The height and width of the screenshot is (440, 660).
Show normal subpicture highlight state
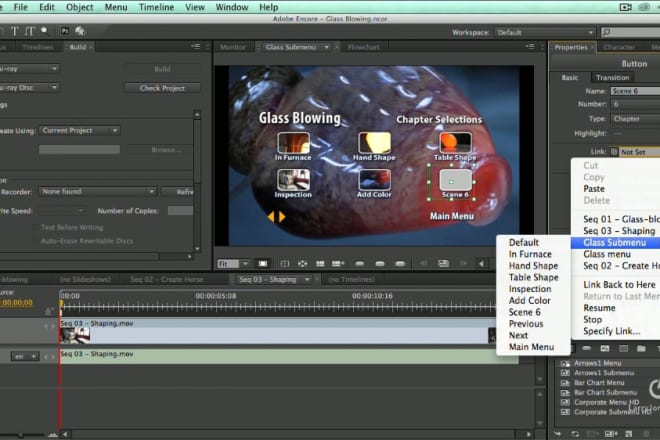(359, 264)
